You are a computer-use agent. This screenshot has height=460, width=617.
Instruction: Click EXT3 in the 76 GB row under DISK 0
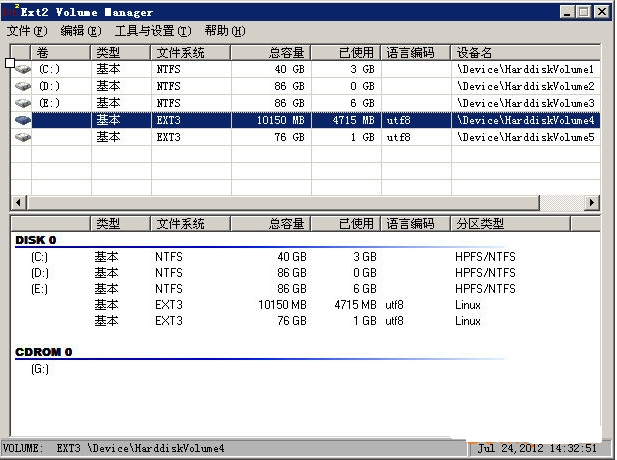coord(169,321)
